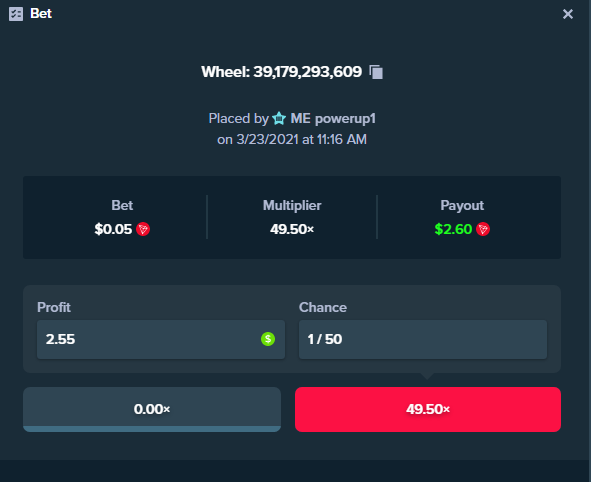This screenshot has height=482, width=591.
Task: Click the green dollar icon in Profit field
Action: tap(268, 339)
